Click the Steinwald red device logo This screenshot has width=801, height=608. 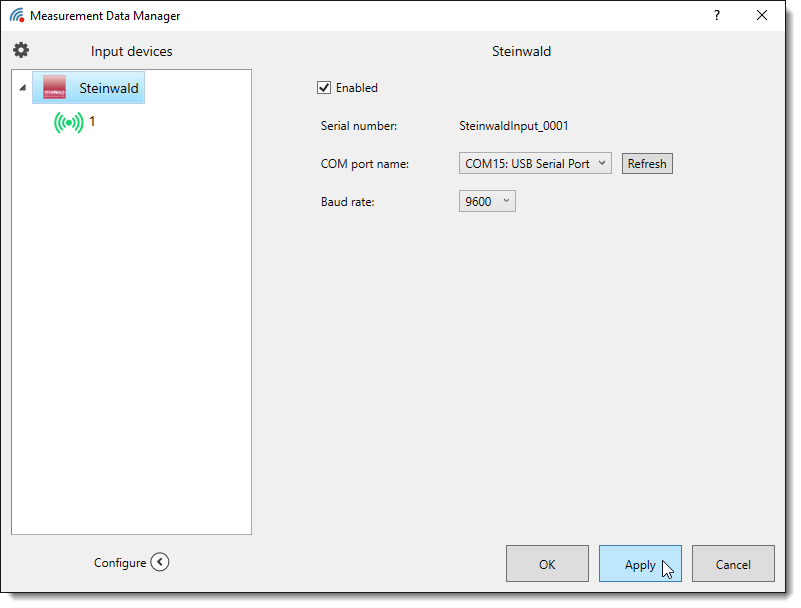click(x=54, y=88)
